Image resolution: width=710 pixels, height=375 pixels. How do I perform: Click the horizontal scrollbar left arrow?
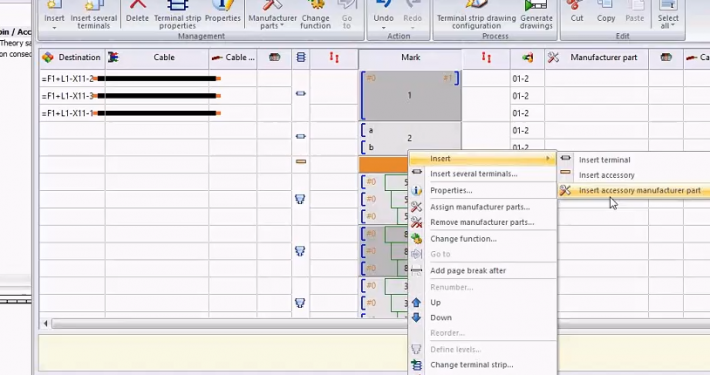[x=45, y=323]
